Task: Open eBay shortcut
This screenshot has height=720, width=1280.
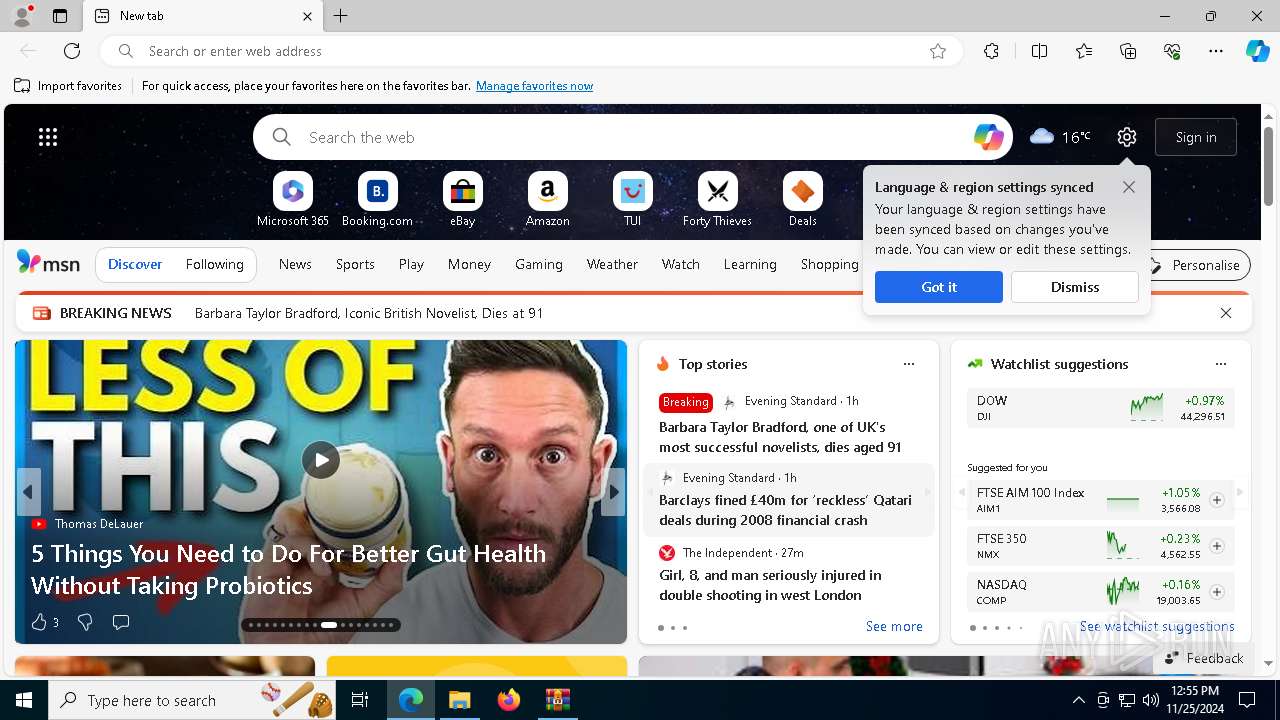Action: coord(462,200)
